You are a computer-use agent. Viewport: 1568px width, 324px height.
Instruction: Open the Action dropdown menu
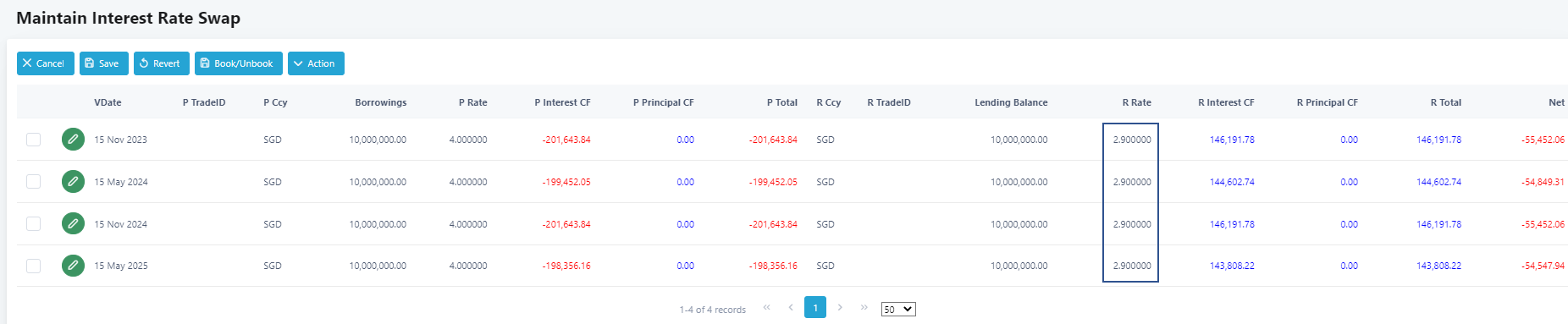coord(316,63)
